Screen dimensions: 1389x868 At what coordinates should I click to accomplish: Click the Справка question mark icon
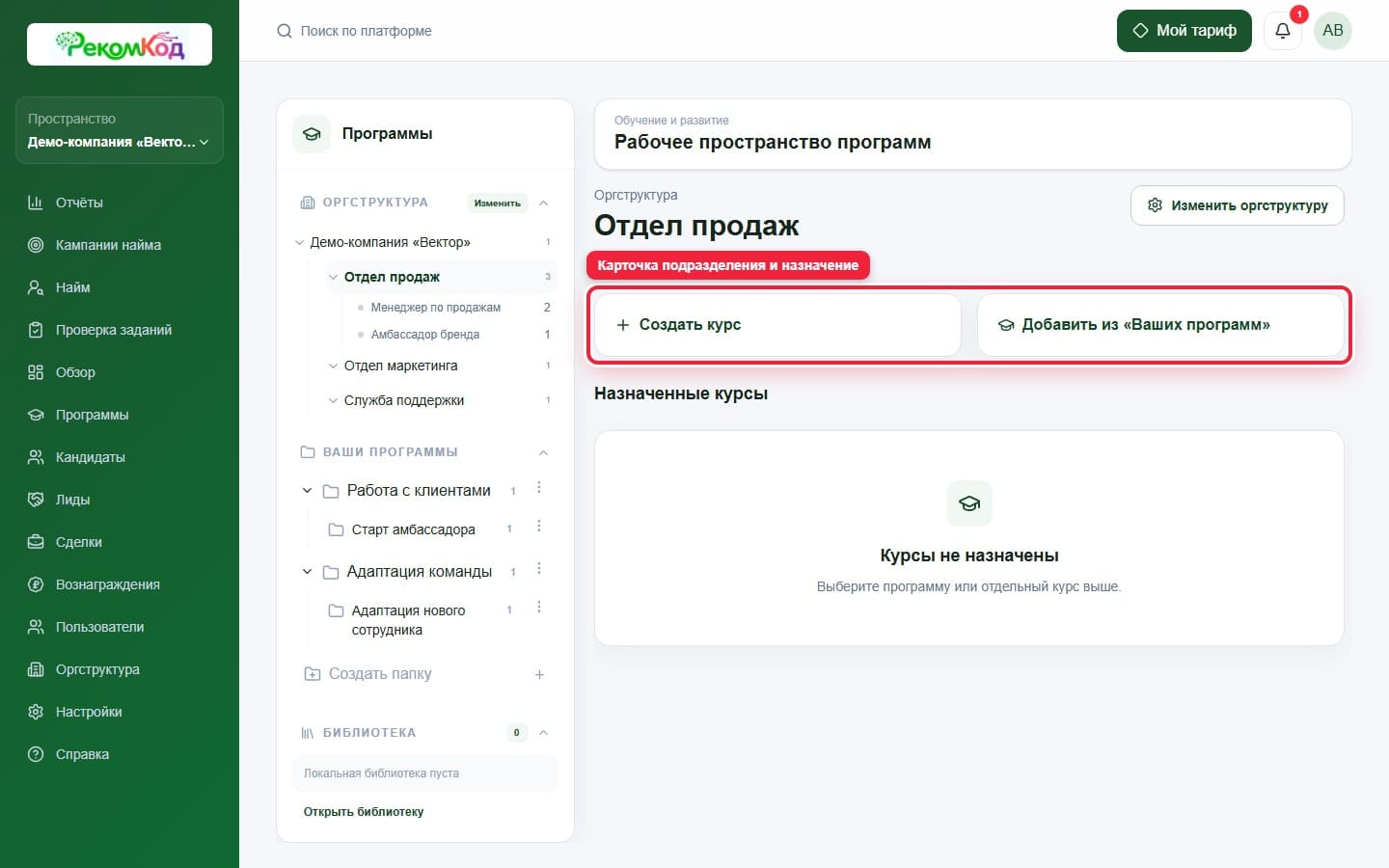coord(36,754)
